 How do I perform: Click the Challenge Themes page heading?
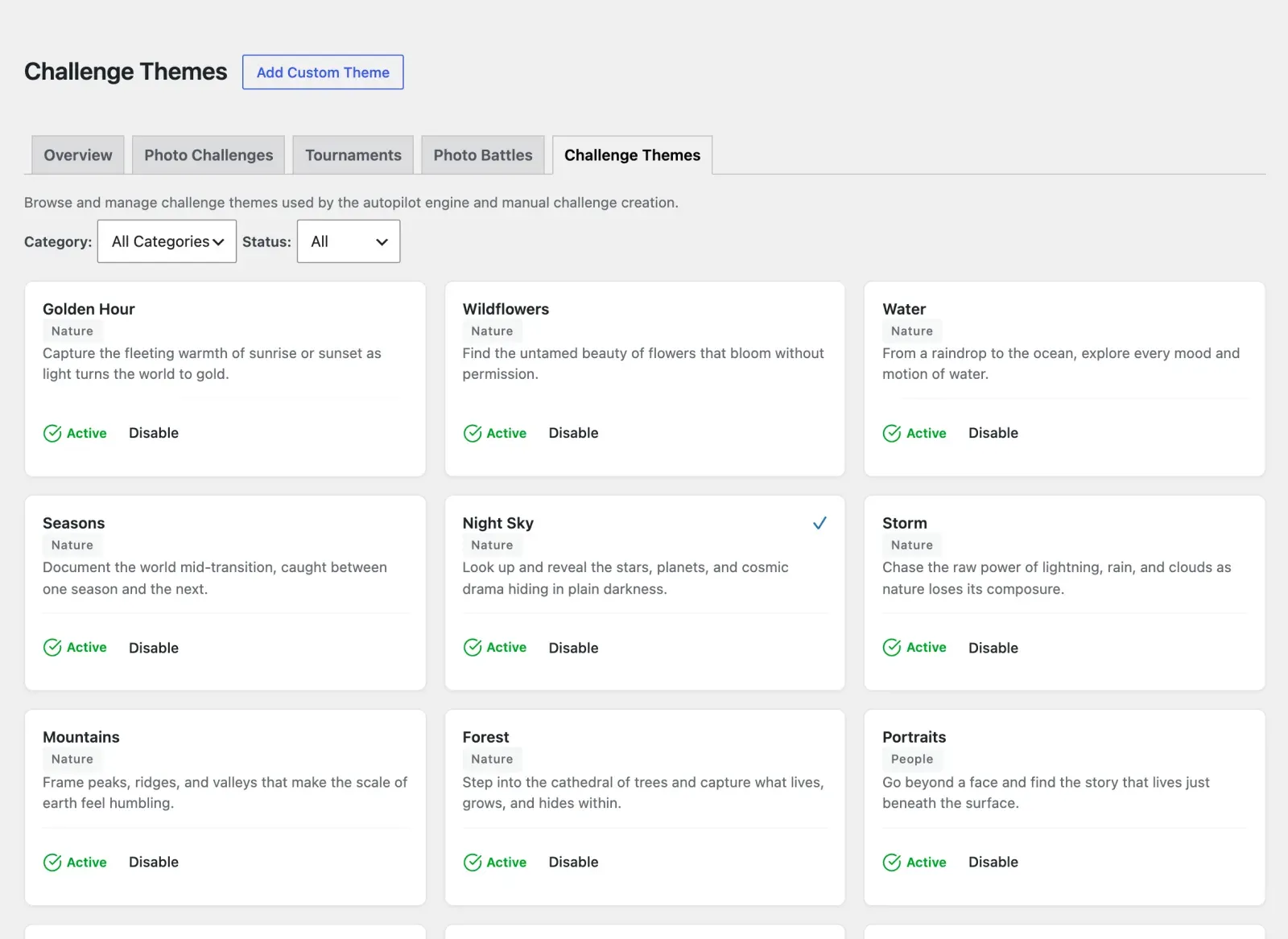pyautogui.click(x=126, y=72)
